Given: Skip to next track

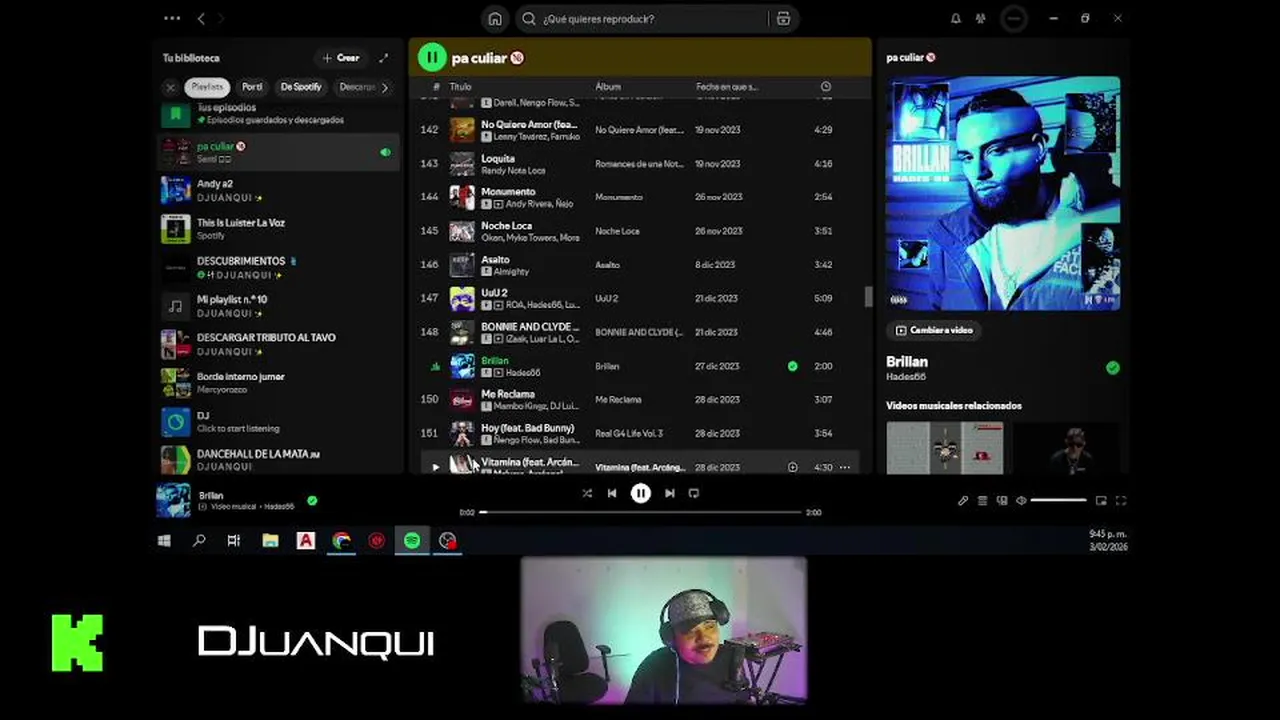Looking at the screenshot, I should click(x=670, y=493).
